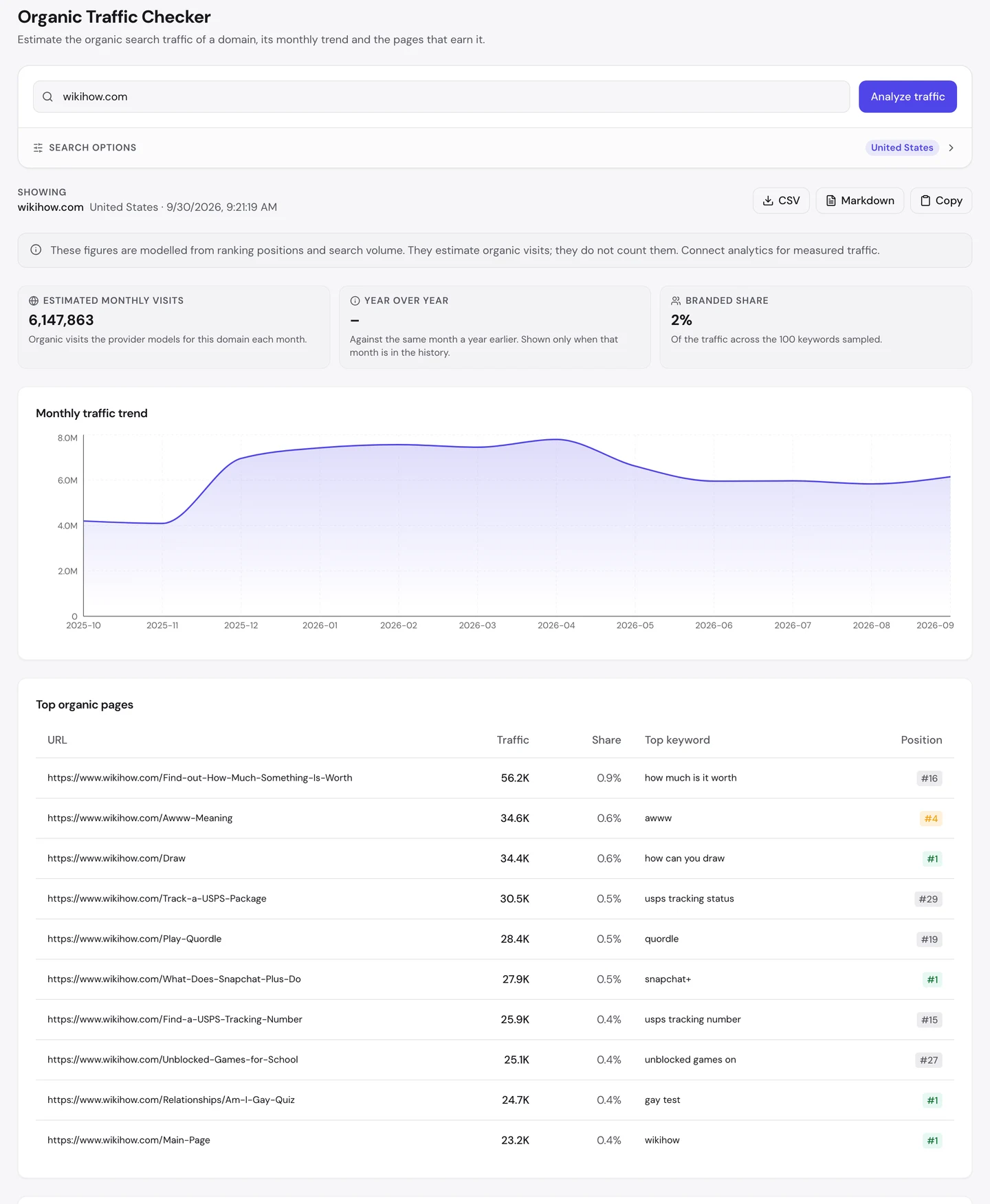Expand search options with the chevron arrow
990x1204 pixels.
pyautogui.click(x=951, y=148)
